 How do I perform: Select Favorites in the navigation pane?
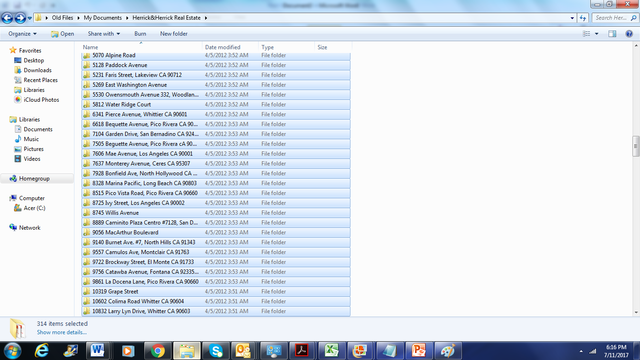(x=30, y=51)
